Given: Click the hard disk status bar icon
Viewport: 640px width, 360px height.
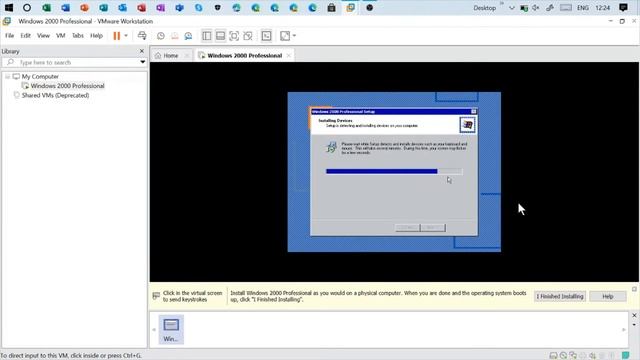Looking at the screenshot, I should point(553,356).
